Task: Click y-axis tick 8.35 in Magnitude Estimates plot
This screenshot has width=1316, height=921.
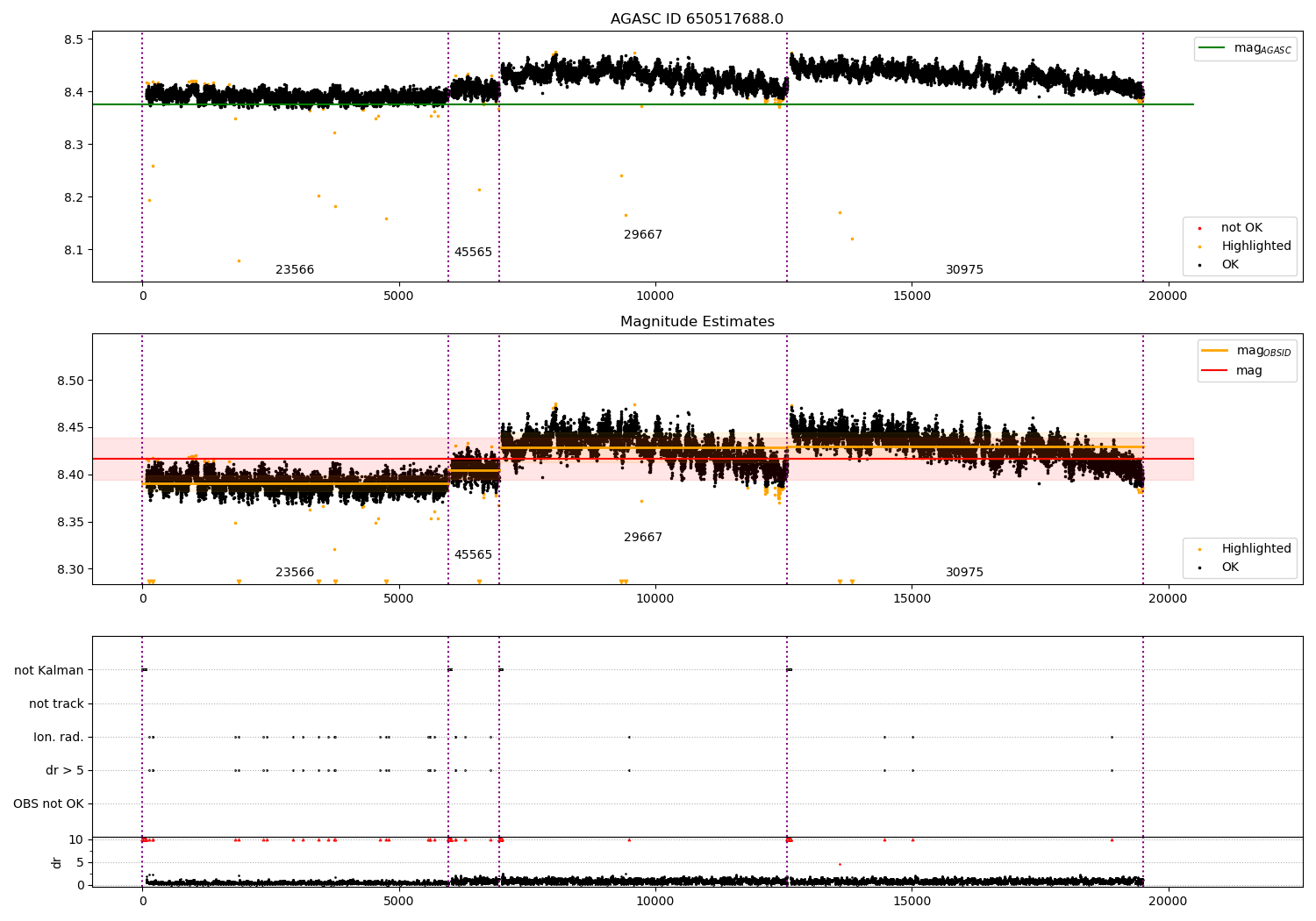Action: (70, 523)
